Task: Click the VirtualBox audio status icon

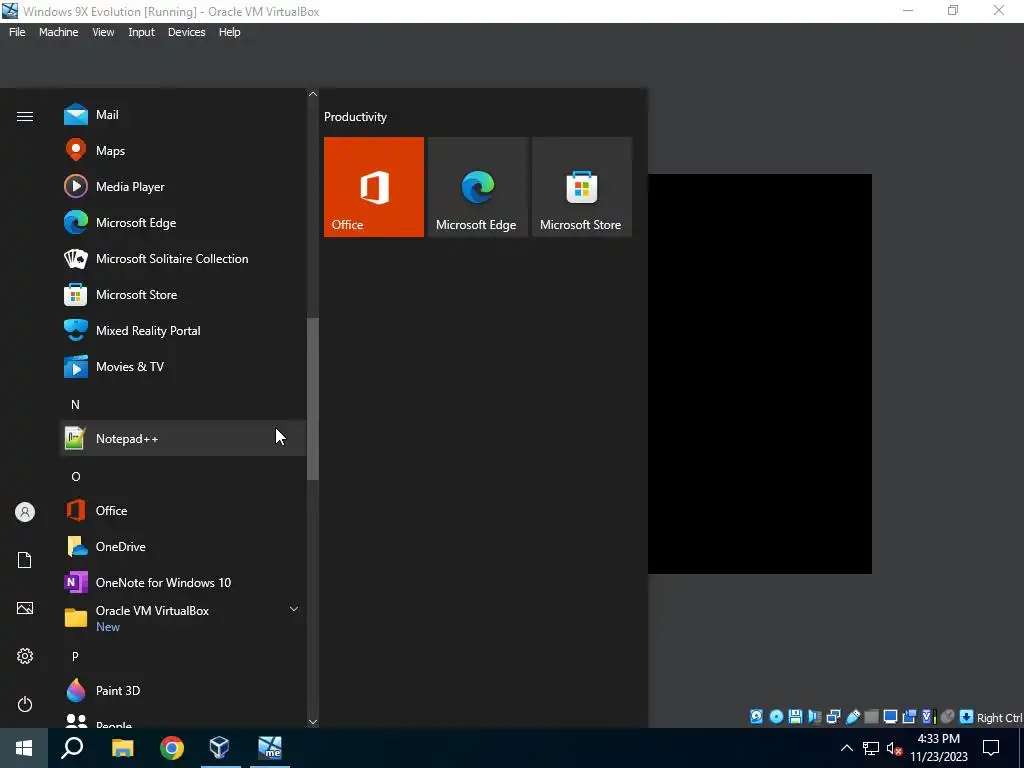Action: click(x=814, y=716)
